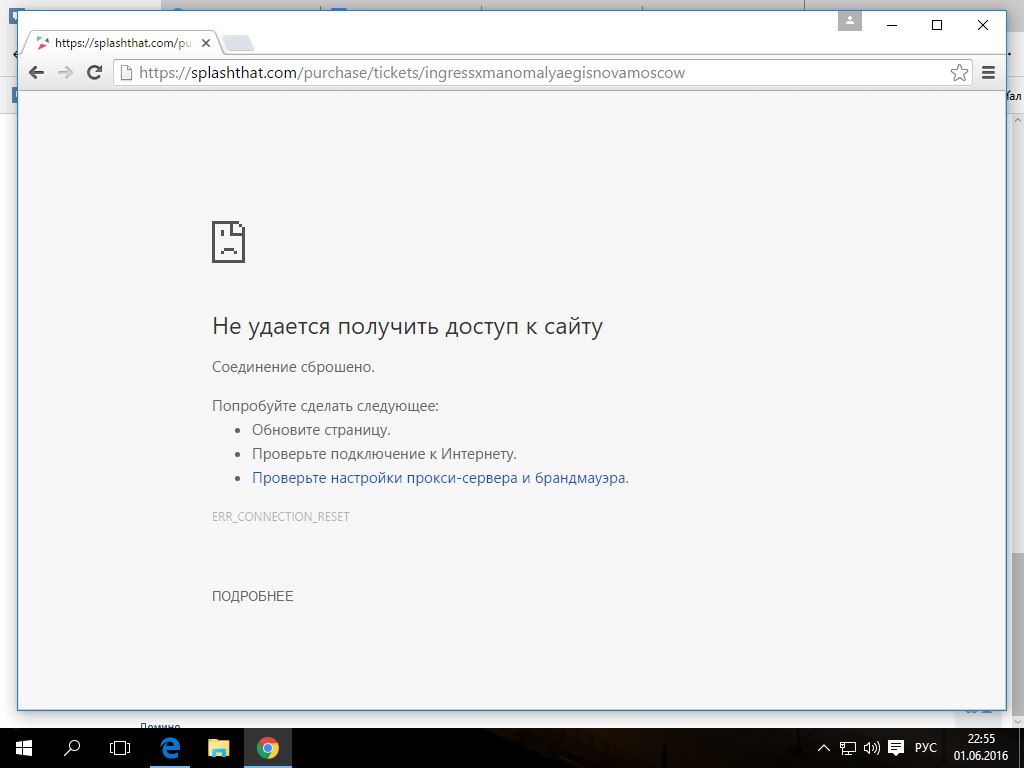Screen dimensions: 1024x768
Task: Click the suggestion Обновите страницу
Action: [321, 430]
